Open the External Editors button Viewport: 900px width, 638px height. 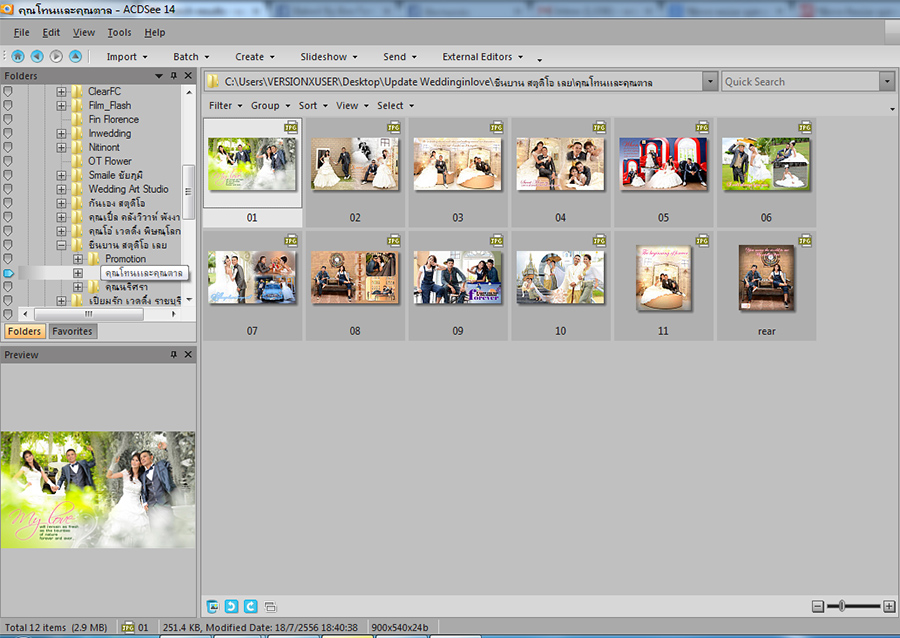(x=483, y=57)
